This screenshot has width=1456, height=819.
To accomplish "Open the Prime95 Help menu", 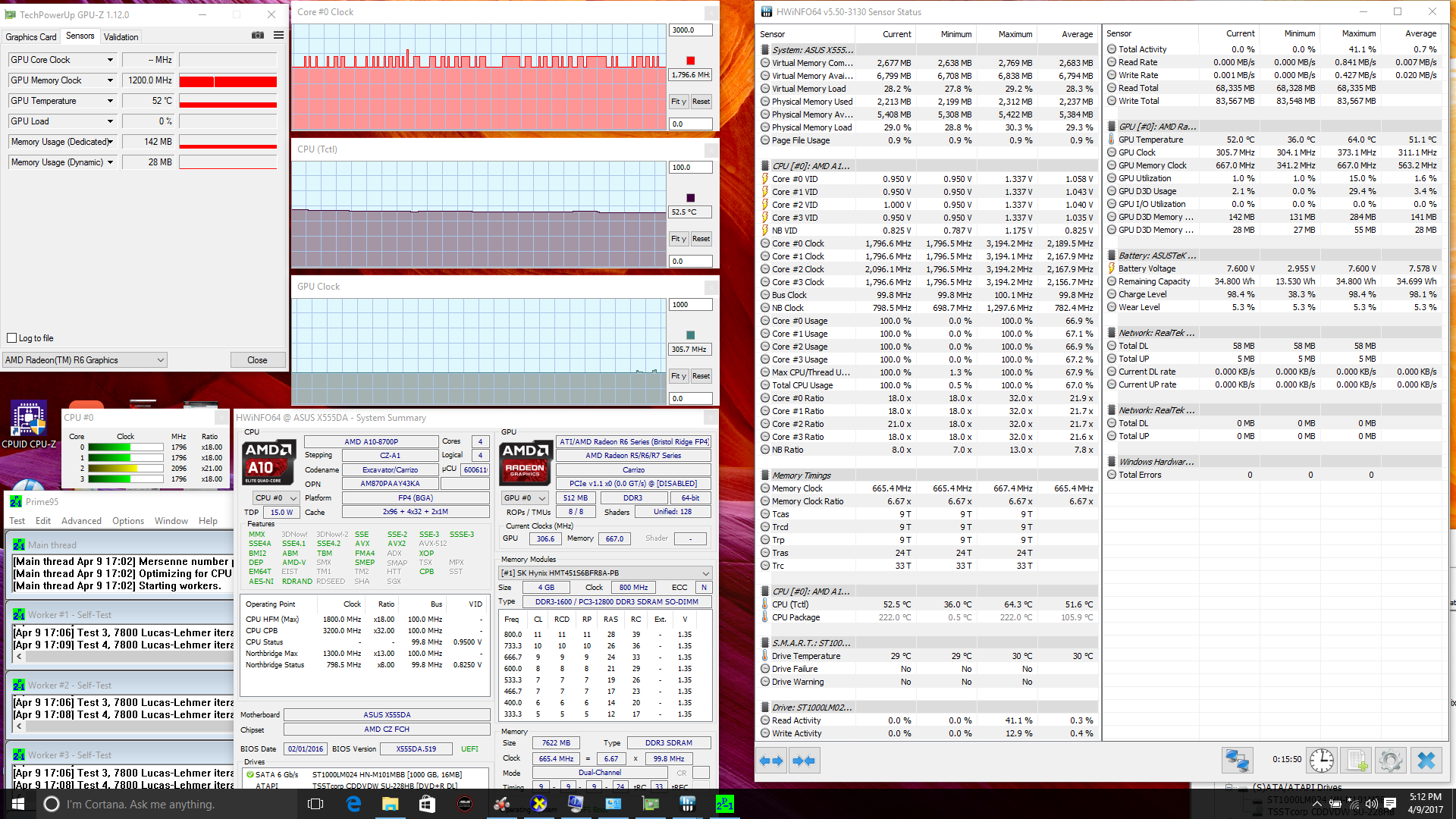I will coord(208,521).
